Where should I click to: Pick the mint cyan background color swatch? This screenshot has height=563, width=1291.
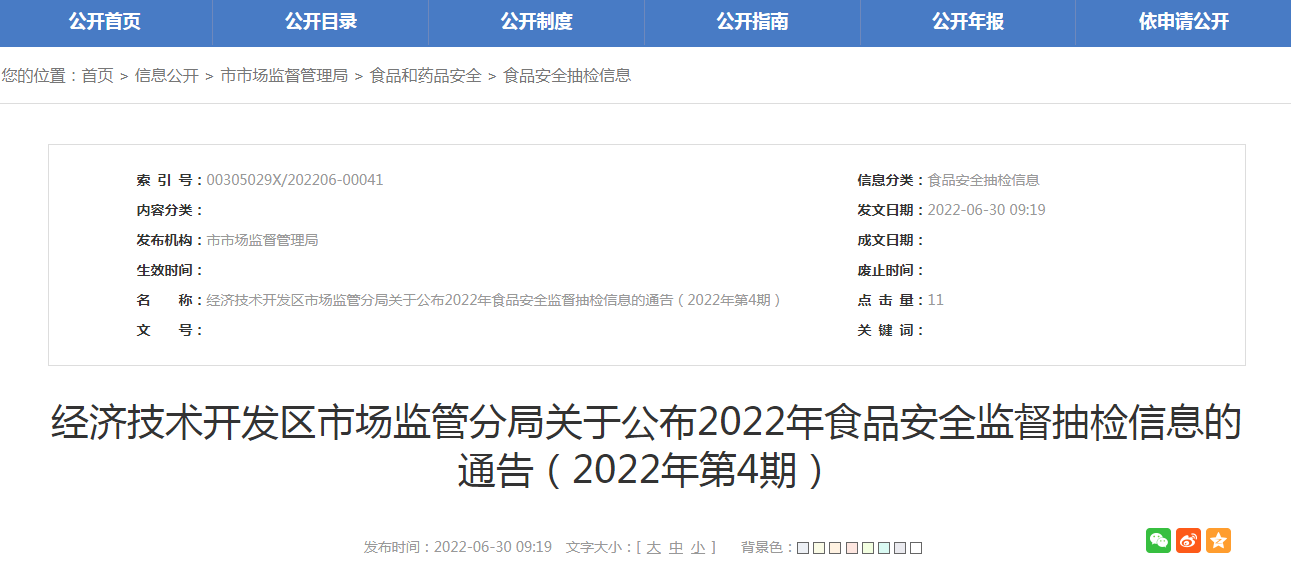pyautogui.click(x=883, y=548)
